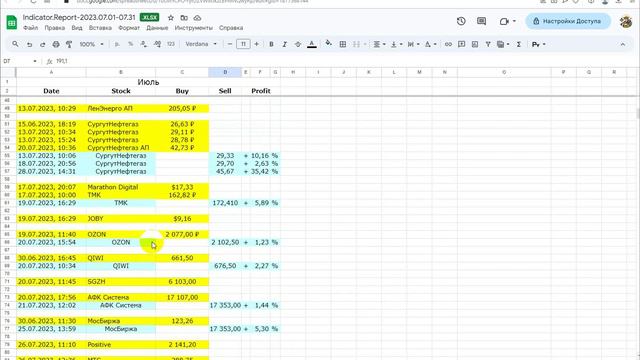The width and height of the screenshot is (640, 360).
Task: Decrease decimal places
Action: coord(144,44)
